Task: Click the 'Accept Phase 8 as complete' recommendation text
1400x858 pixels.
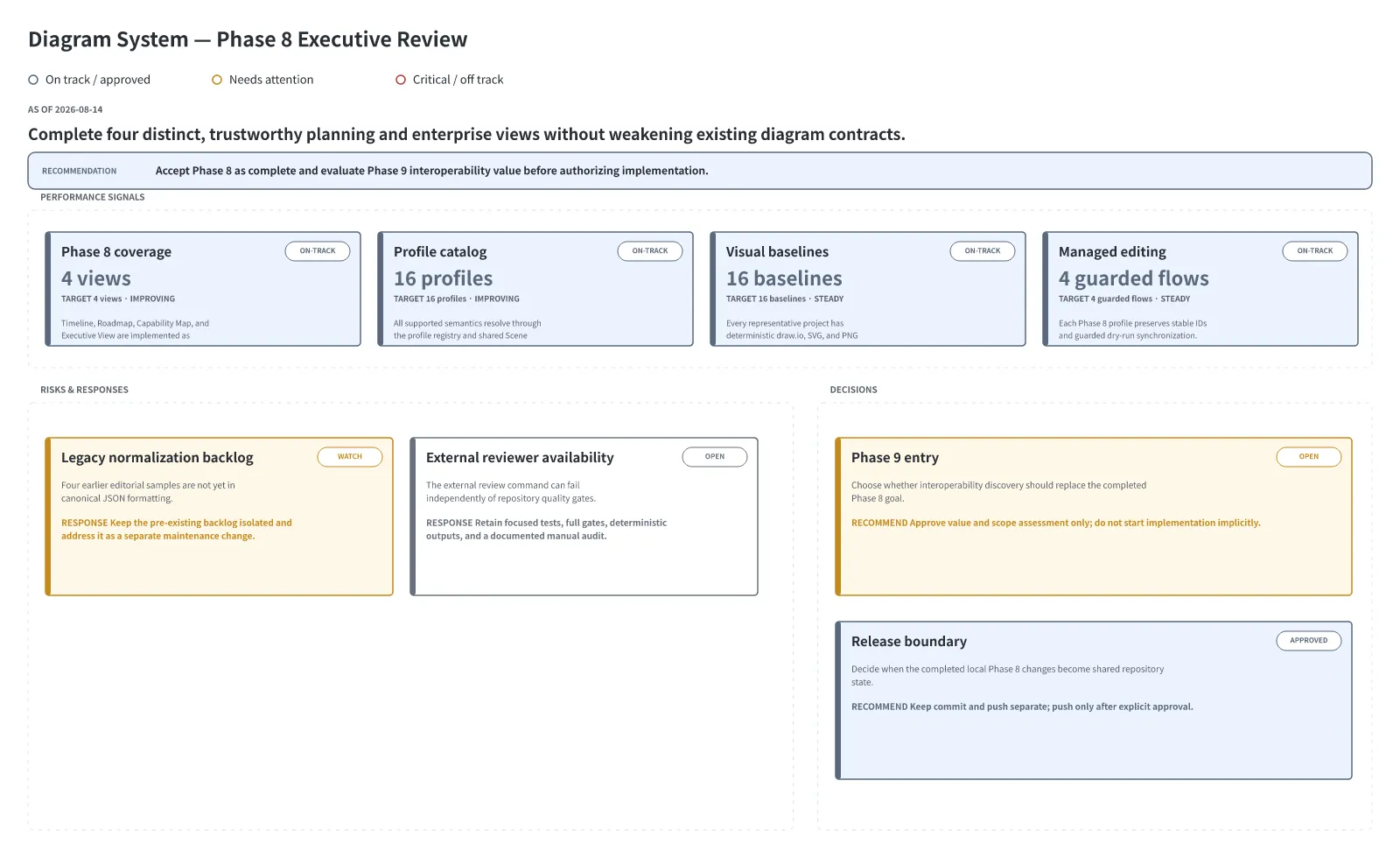Action: [x=432, y=171]
